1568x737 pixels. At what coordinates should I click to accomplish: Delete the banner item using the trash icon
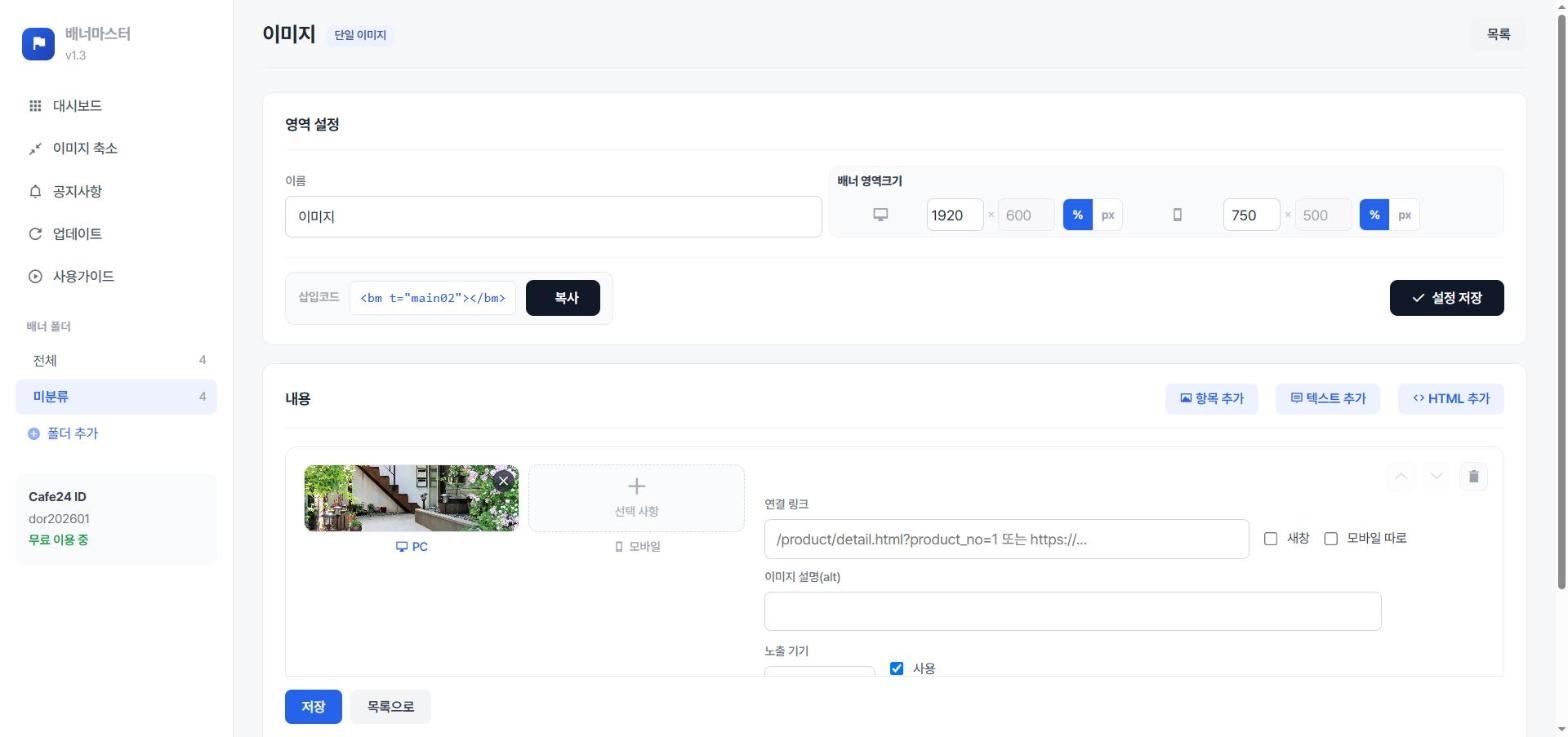(x=1473, y=476)
